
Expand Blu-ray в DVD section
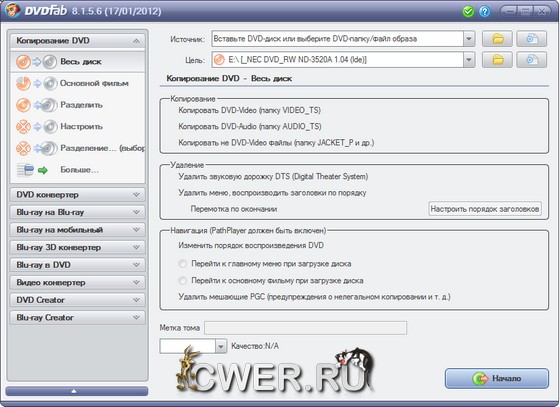coord(78,265)
